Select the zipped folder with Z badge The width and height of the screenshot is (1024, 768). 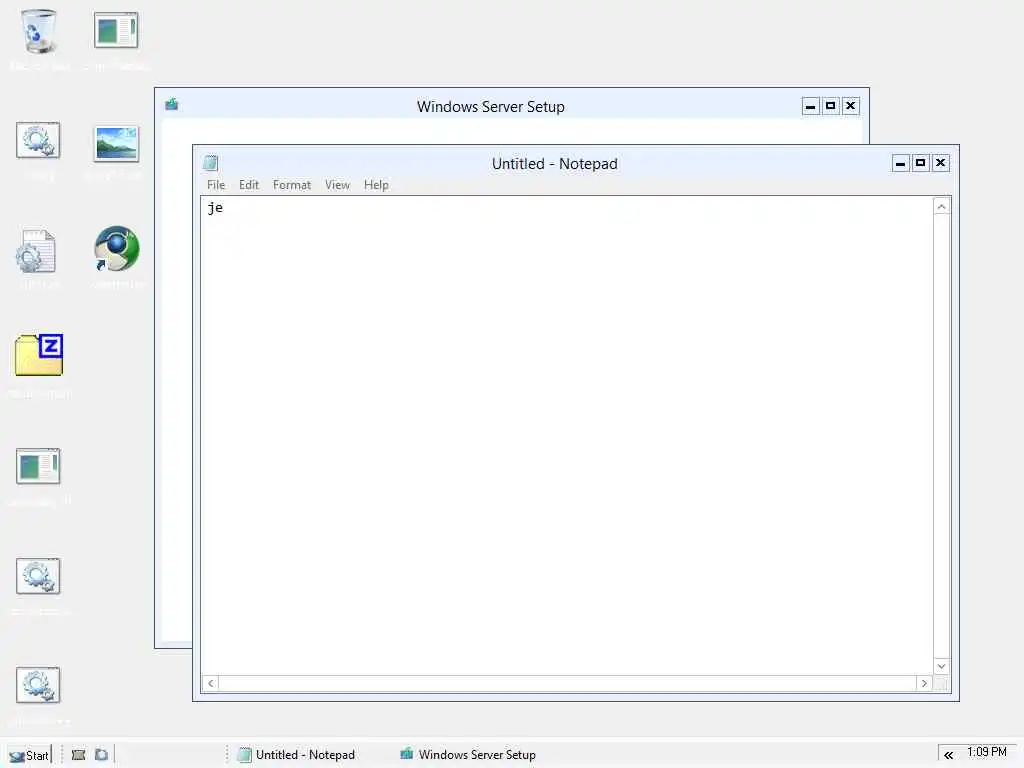39,355
